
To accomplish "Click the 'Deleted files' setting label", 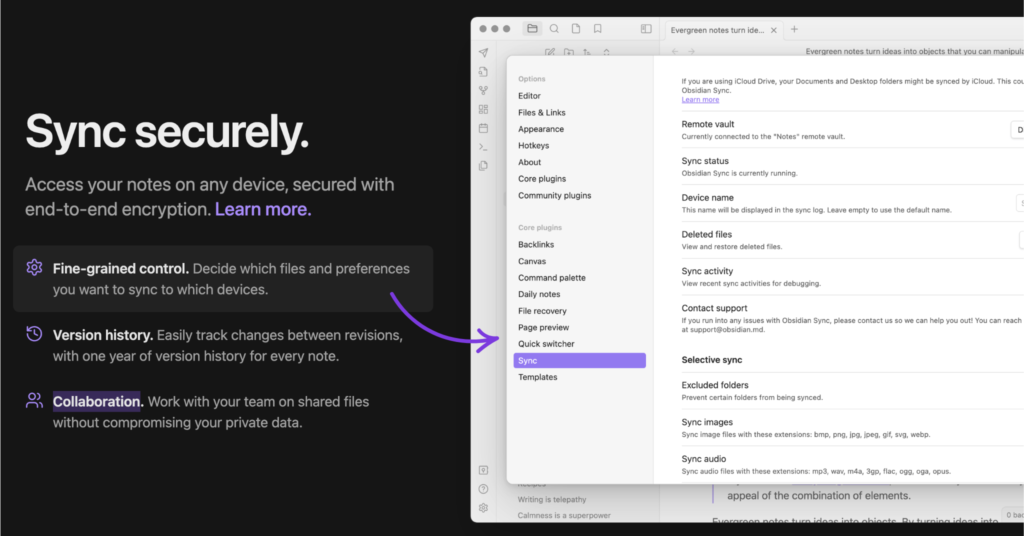I will [706, 234].
